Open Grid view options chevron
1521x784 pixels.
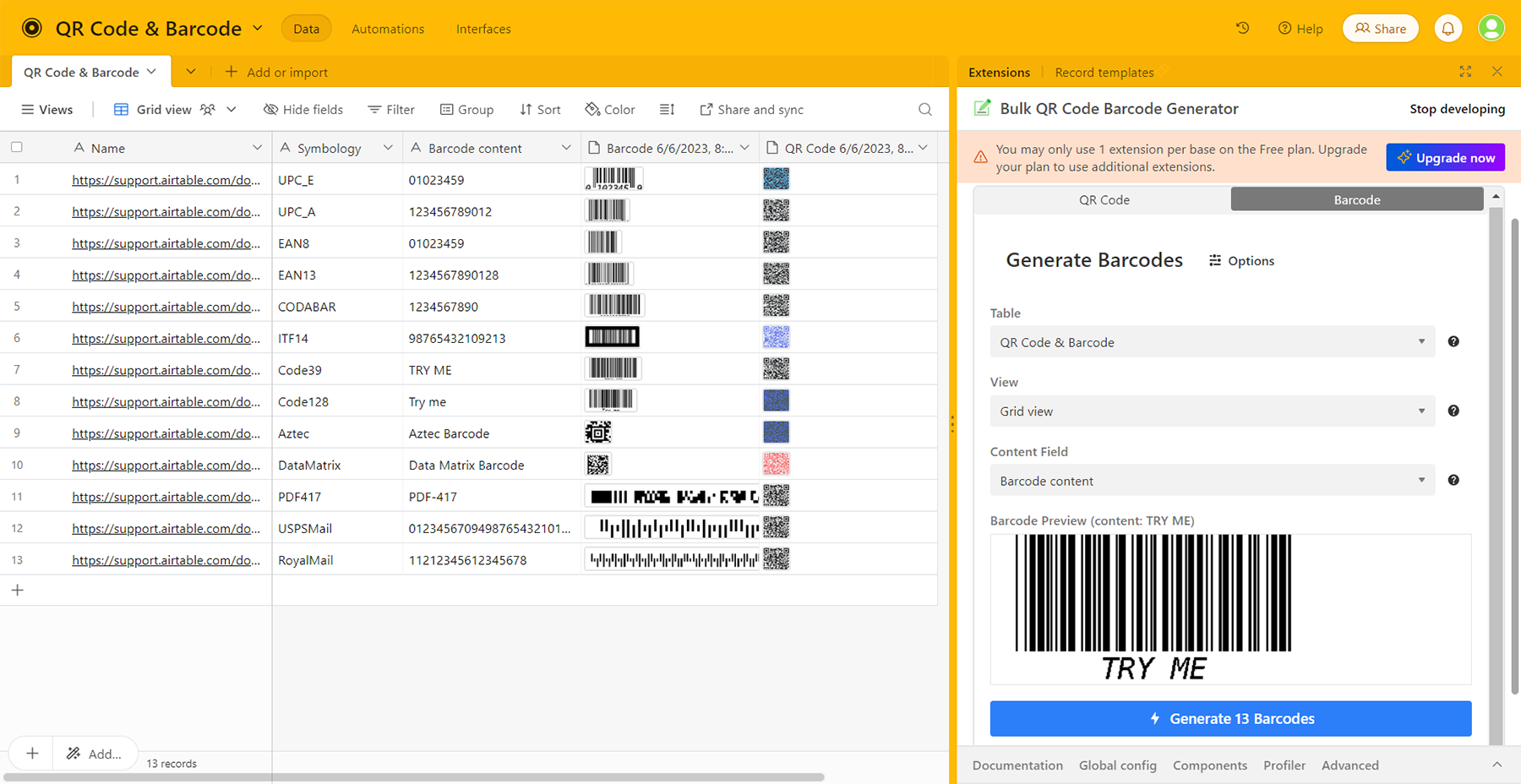tap(232, 110)
